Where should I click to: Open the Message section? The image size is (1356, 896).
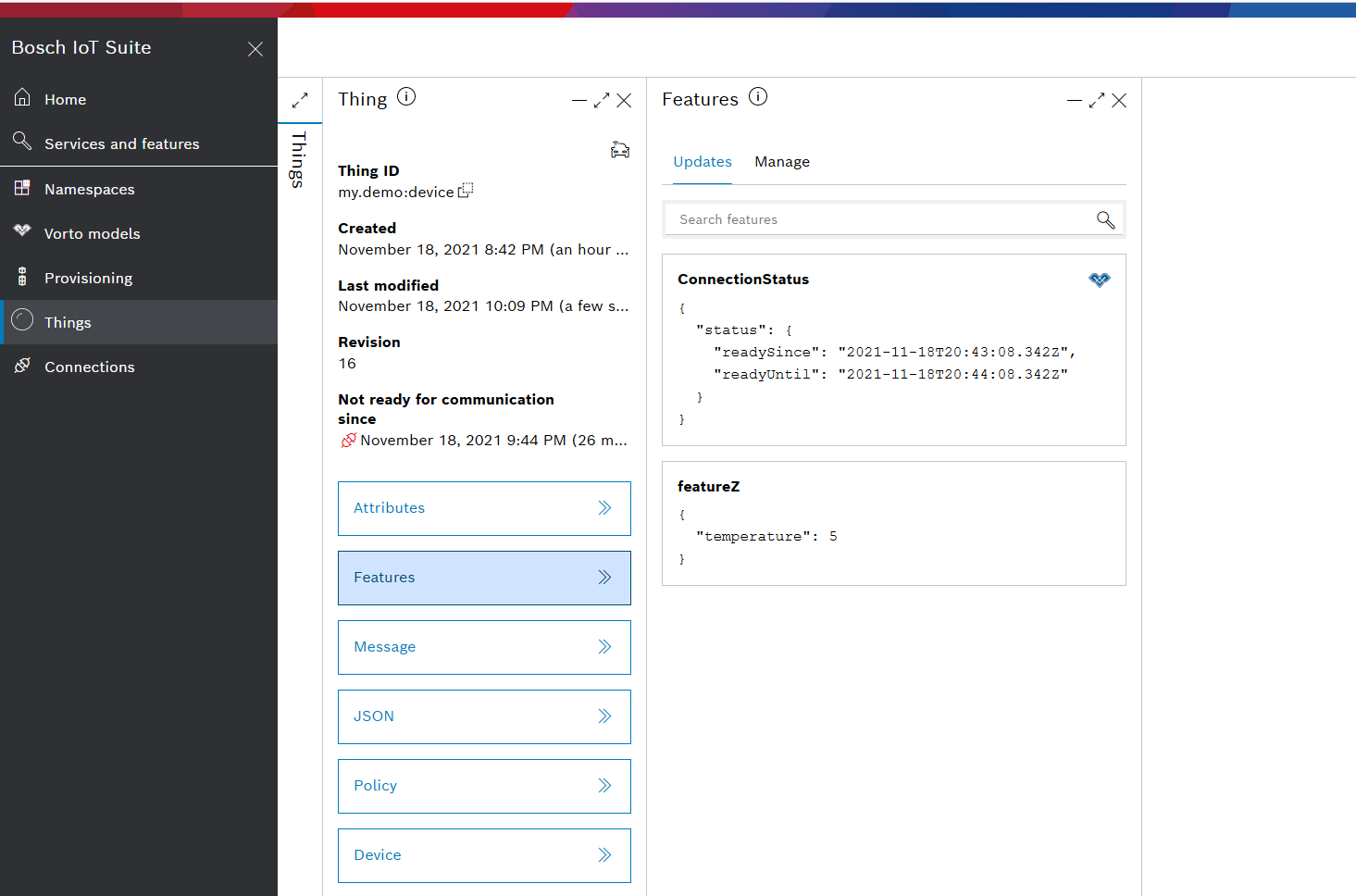[484, 647]
